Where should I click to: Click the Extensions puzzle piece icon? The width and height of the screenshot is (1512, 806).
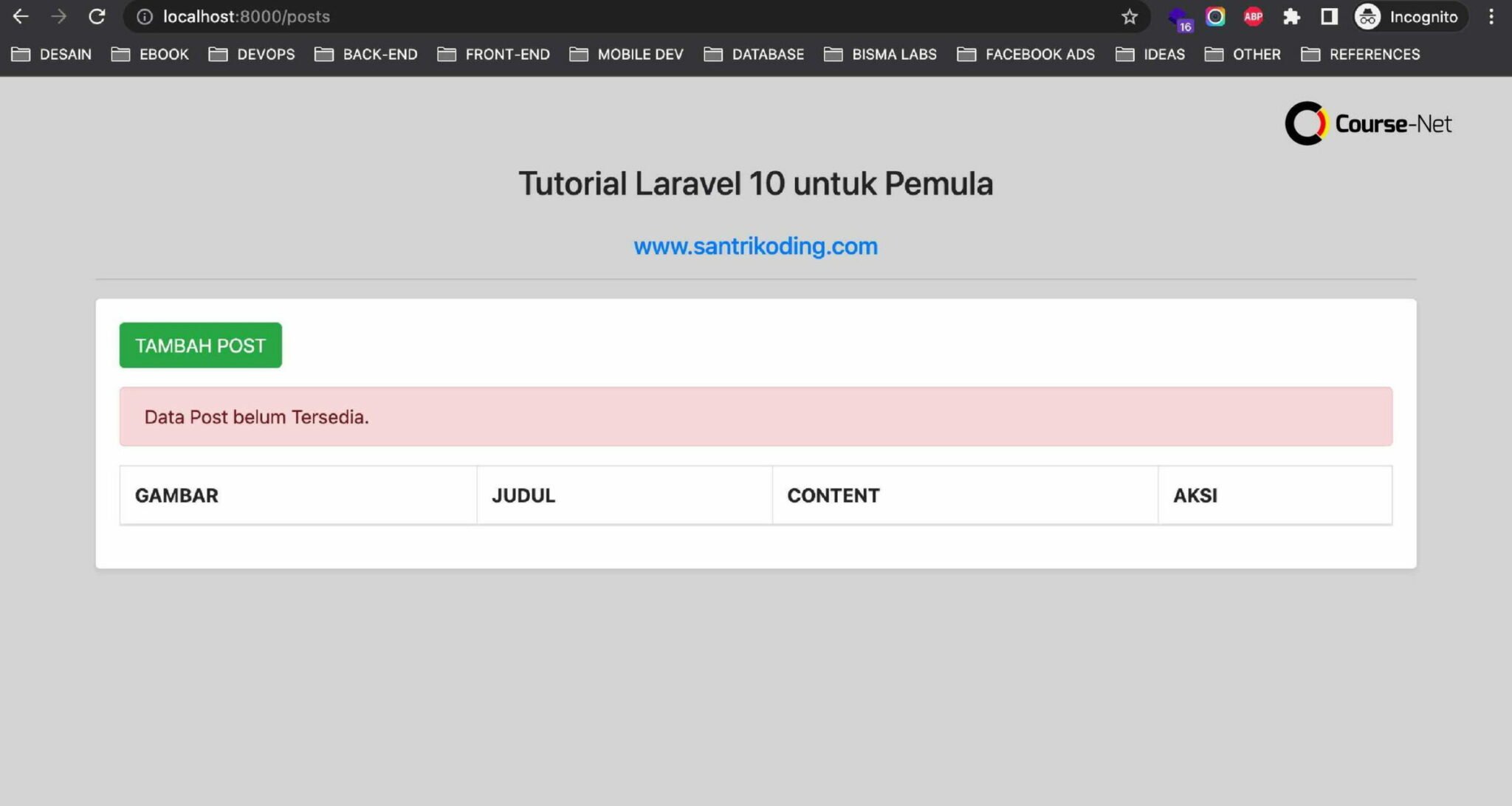click(1292, 16)
